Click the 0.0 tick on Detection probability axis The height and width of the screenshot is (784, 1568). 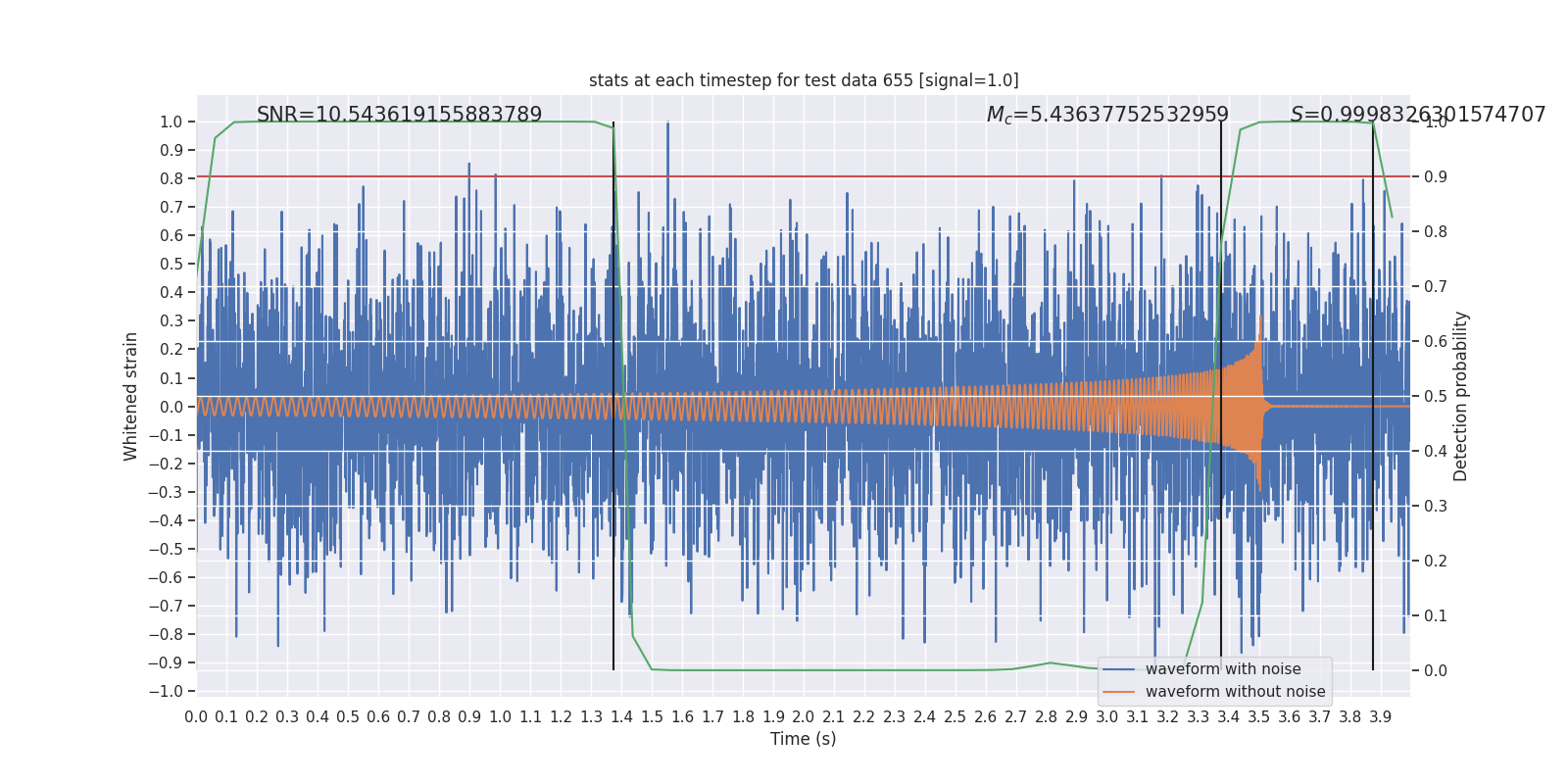(x=1436, y=671)
